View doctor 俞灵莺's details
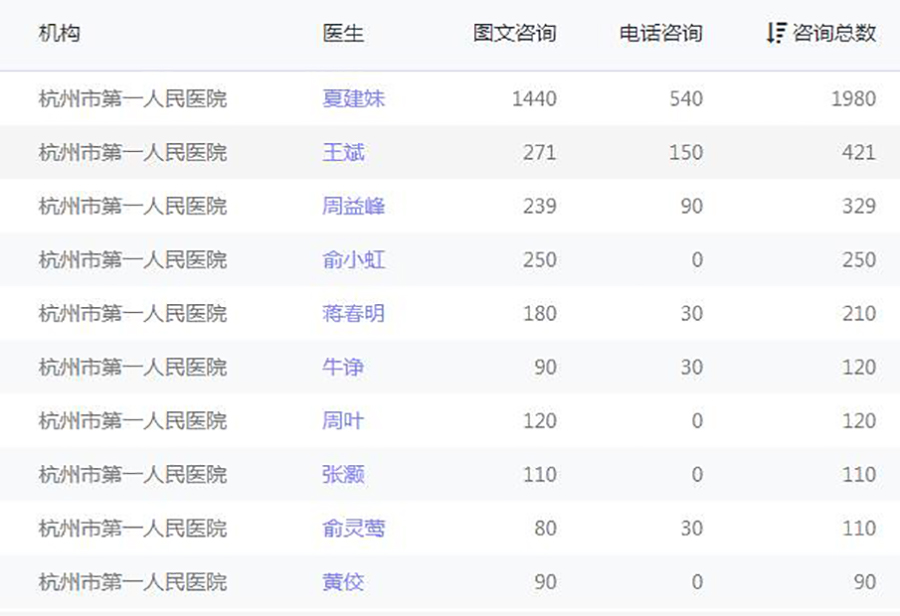This screenshot has width=900, height=616. click(x=353, y=529)
